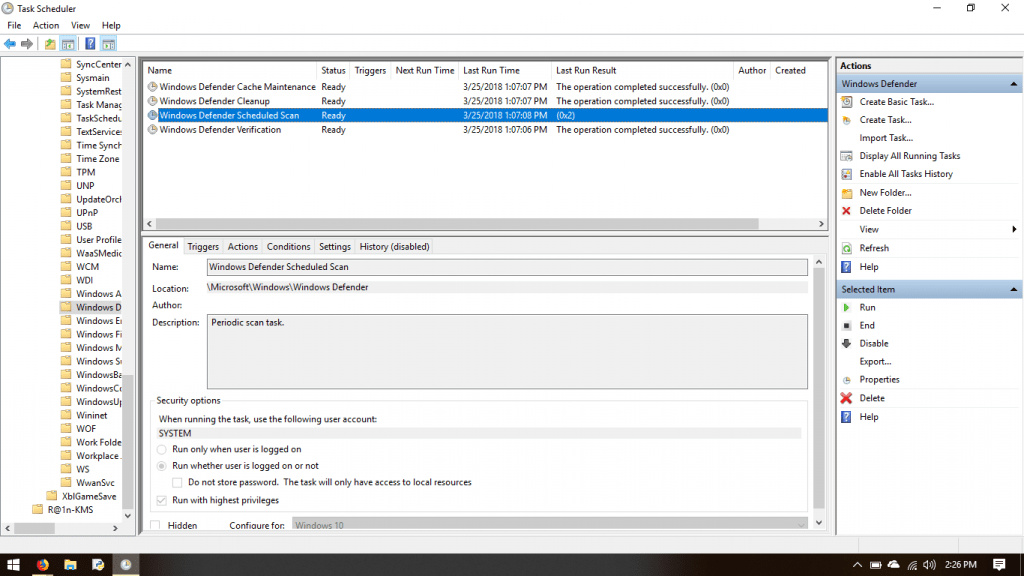Open the 'Configure for' dropdown

549,525
